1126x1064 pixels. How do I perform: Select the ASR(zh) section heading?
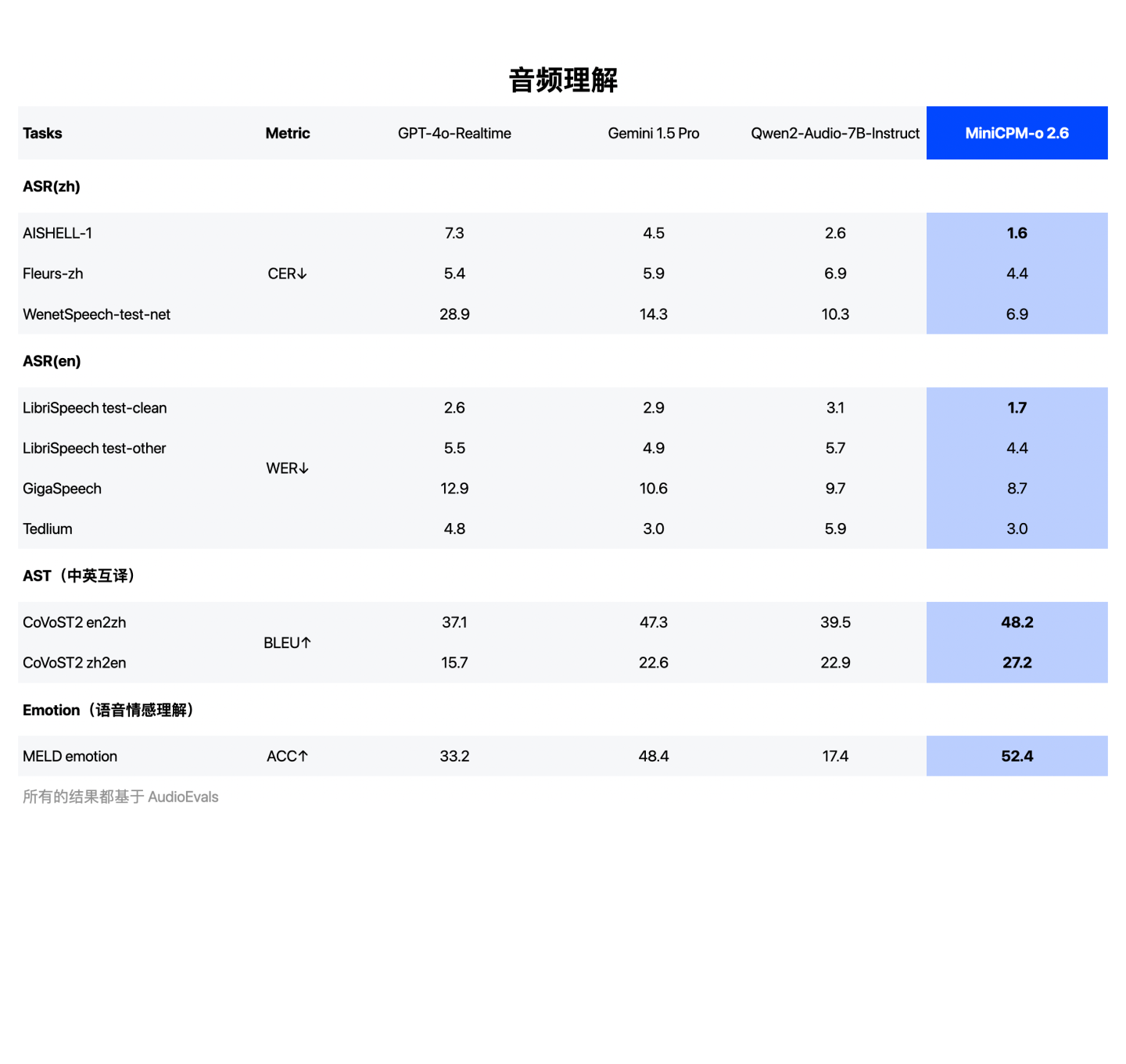click(52, 186)
